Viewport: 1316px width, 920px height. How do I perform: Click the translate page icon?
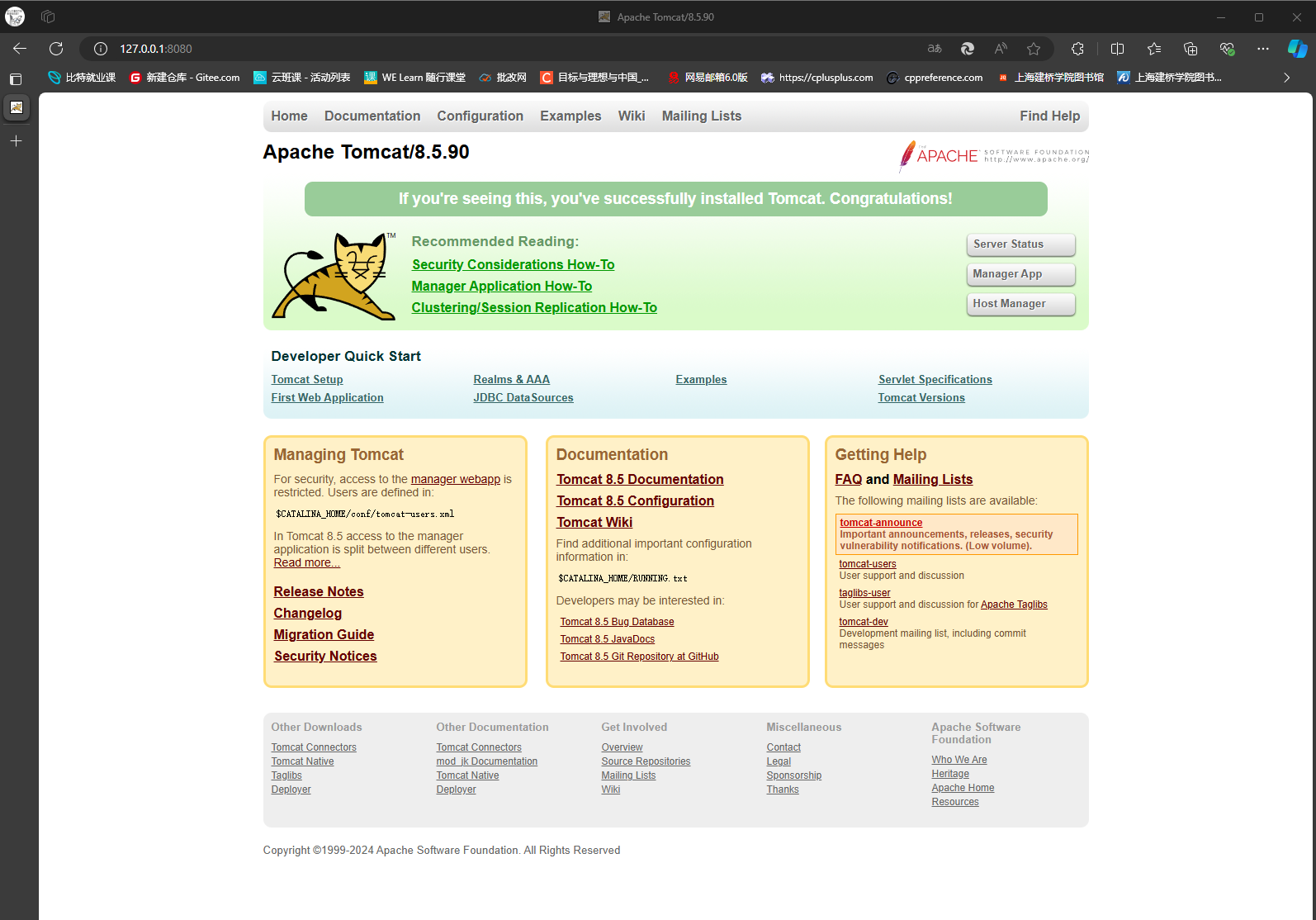point(935,49)
